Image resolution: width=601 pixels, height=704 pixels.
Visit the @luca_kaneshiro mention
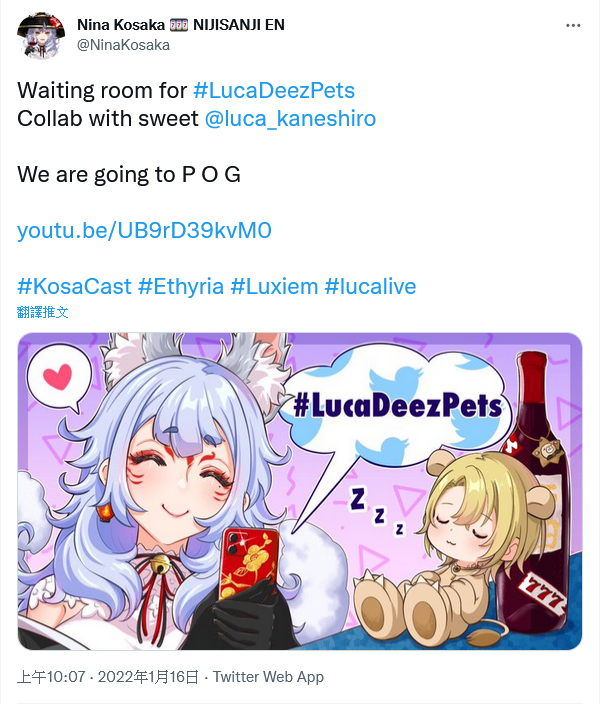click(x=290, y=119)
